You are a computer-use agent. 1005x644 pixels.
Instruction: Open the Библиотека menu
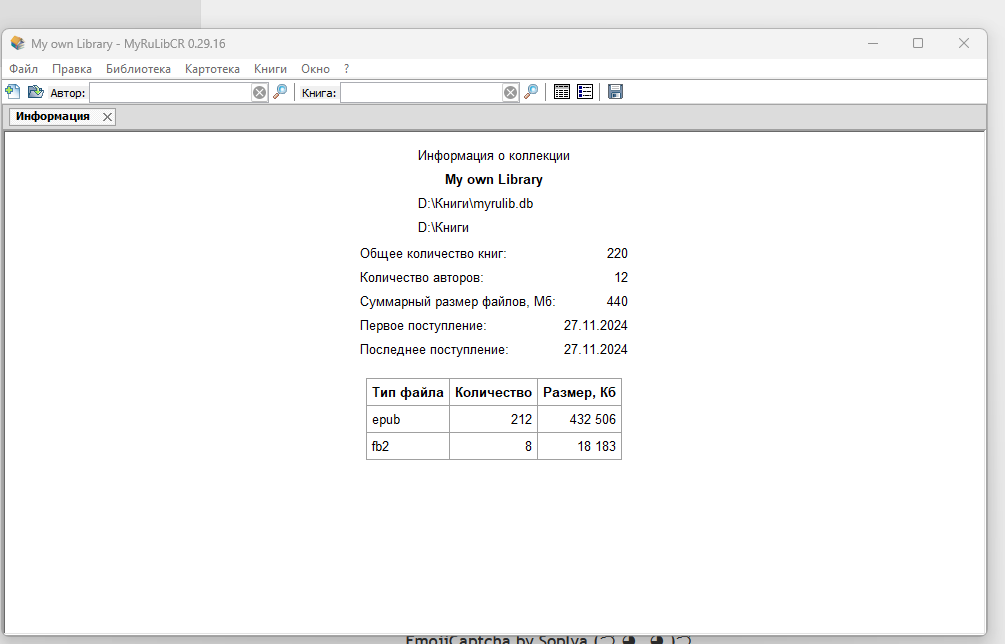point(138,69)
